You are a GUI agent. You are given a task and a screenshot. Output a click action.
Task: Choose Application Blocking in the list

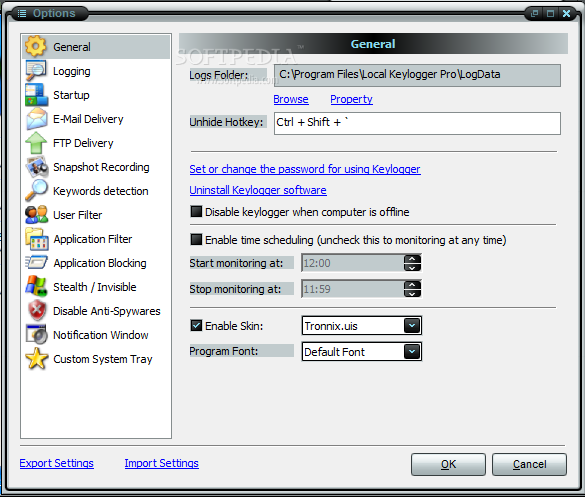96,263
